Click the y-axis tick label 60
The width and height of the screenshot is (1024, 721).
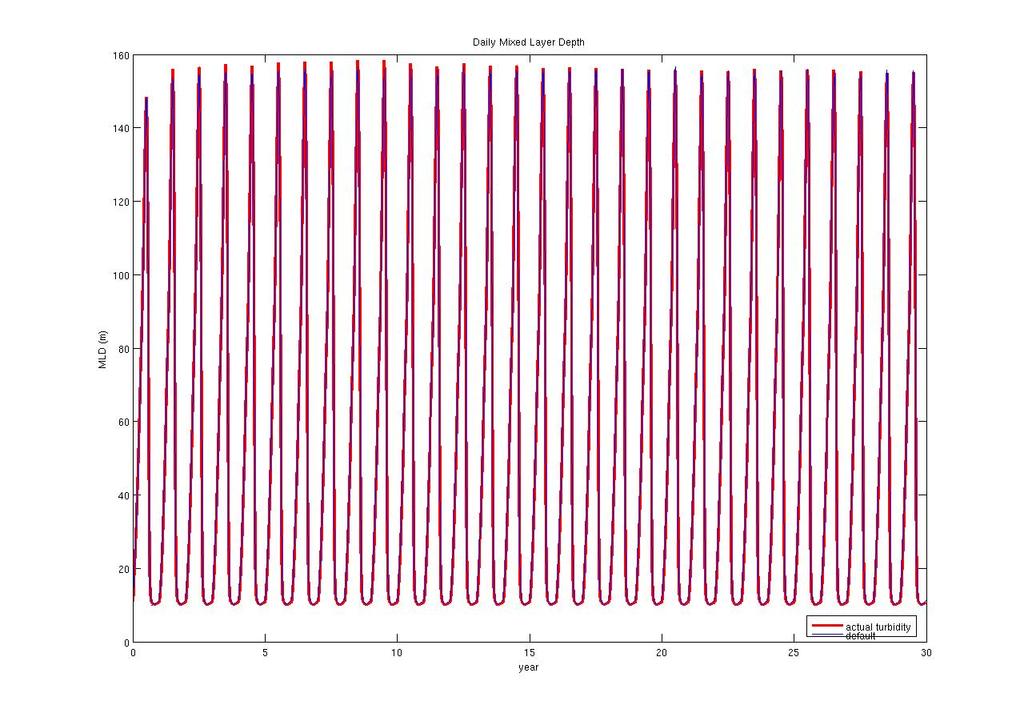click(123, 423)
